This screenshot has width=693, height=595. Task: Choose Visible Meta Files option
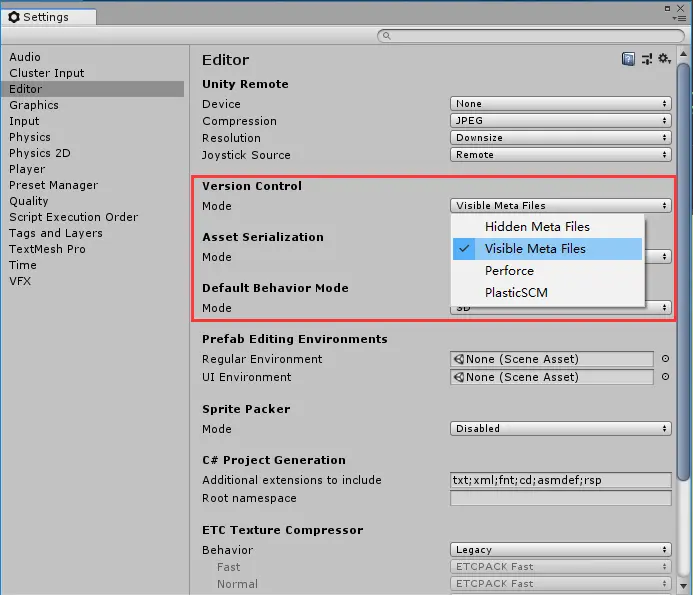pos(547,249)
